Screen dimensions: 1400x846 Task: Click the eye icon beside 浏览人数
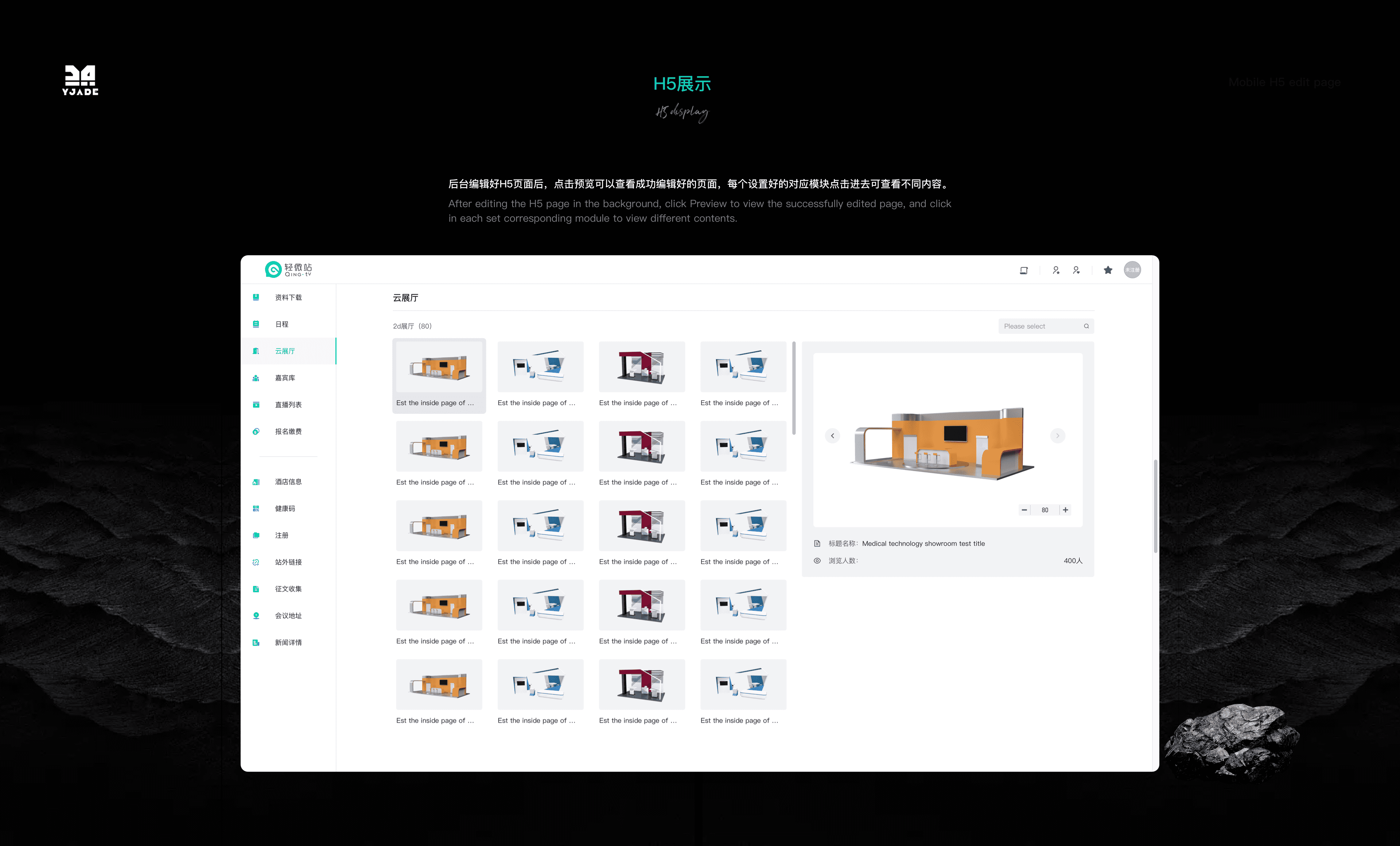coord(817,561)
